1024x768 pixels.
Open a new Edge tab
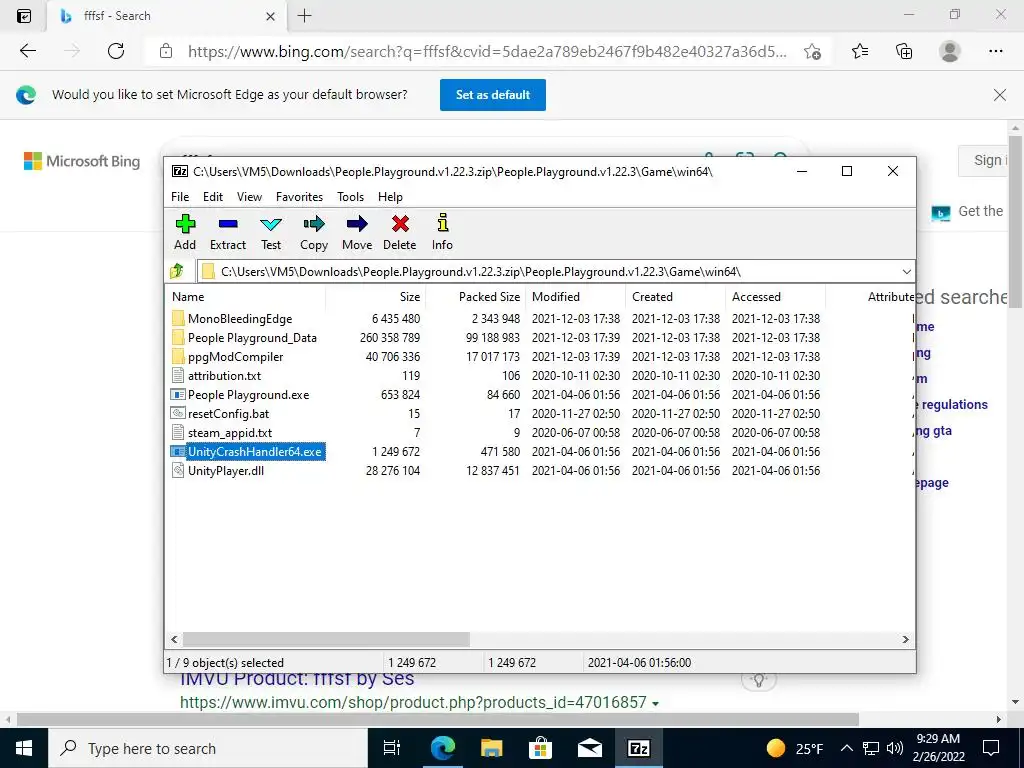[304, 16]
